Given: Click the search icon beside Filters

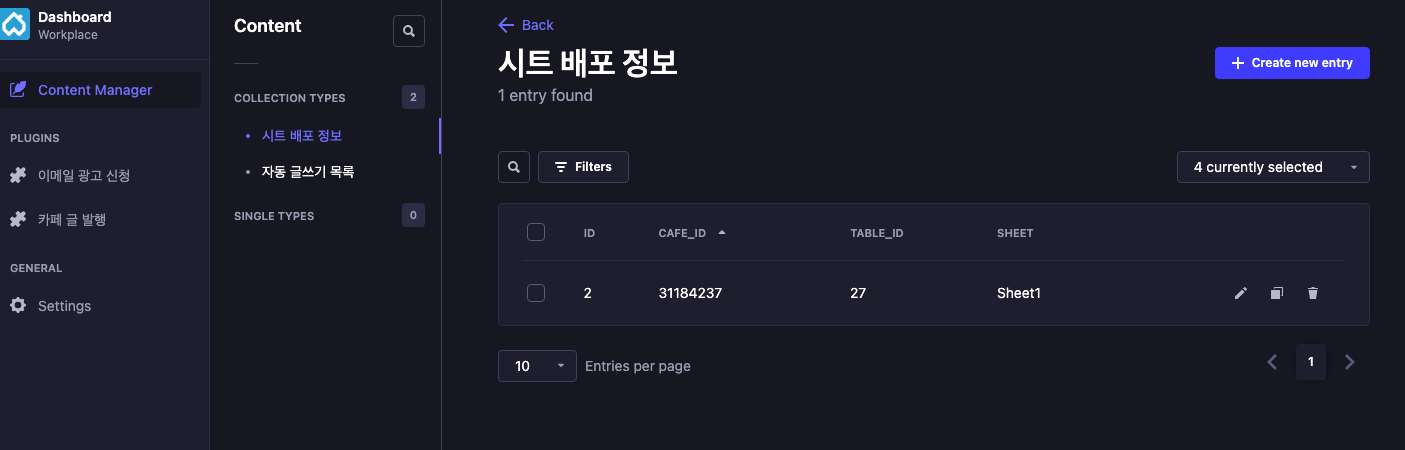Looking at the screenshot, I should click(x=514, y=167).
